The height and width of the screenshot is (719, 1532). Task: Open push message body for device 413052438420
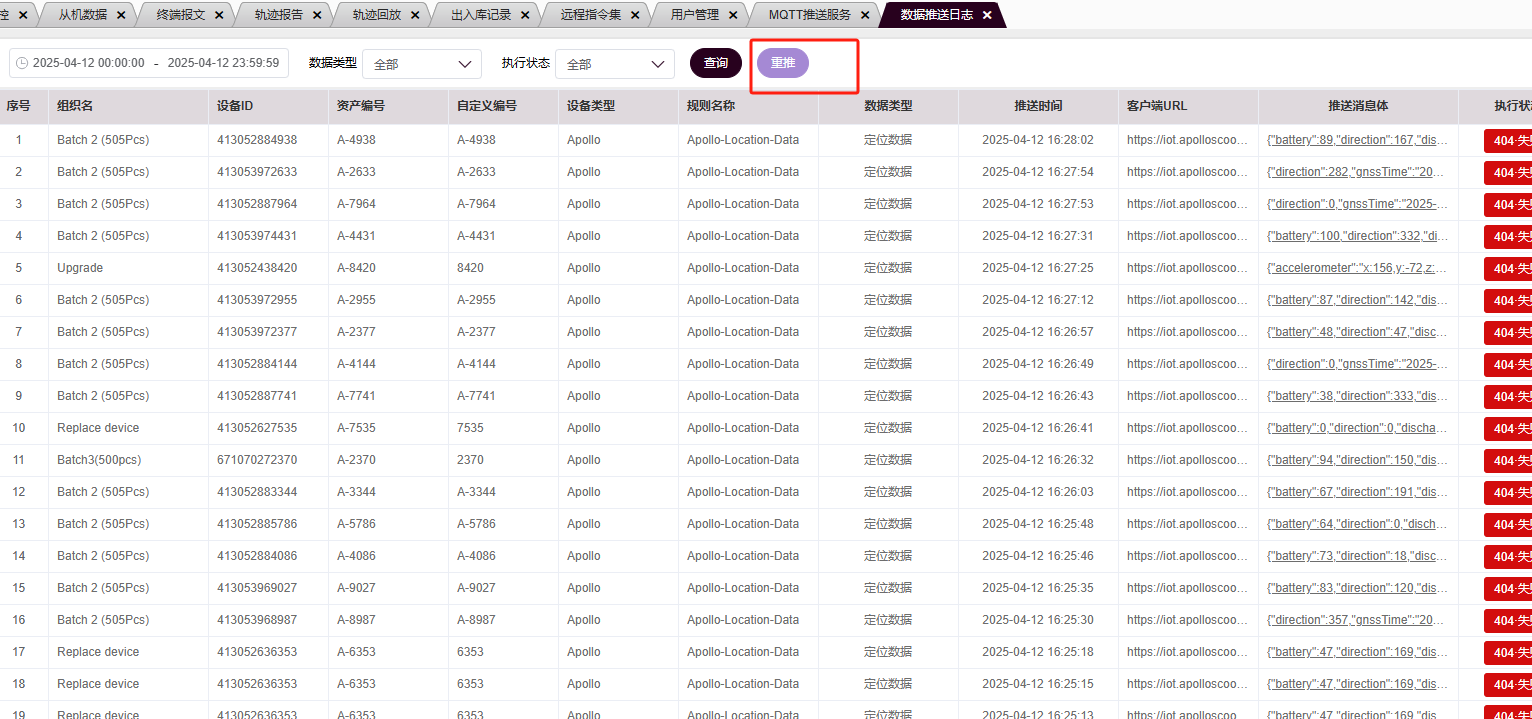click(1357, 268)
